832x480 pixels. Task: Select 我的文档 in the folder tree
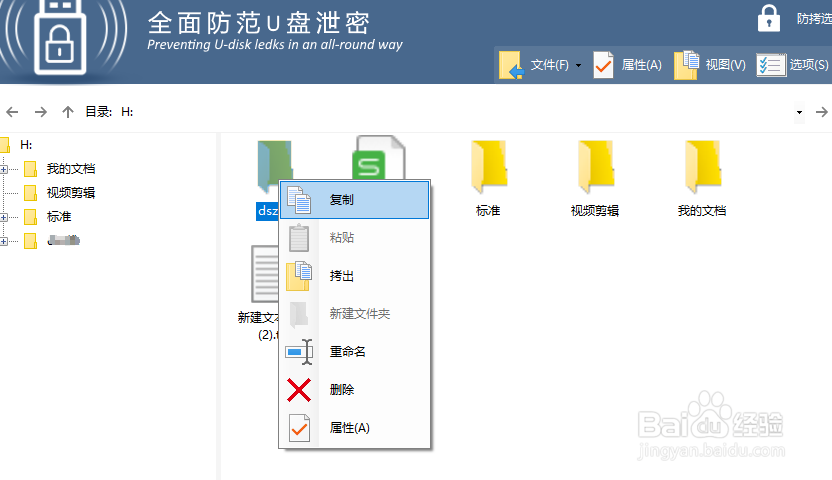pyautogui.click(x=71, y=169)
